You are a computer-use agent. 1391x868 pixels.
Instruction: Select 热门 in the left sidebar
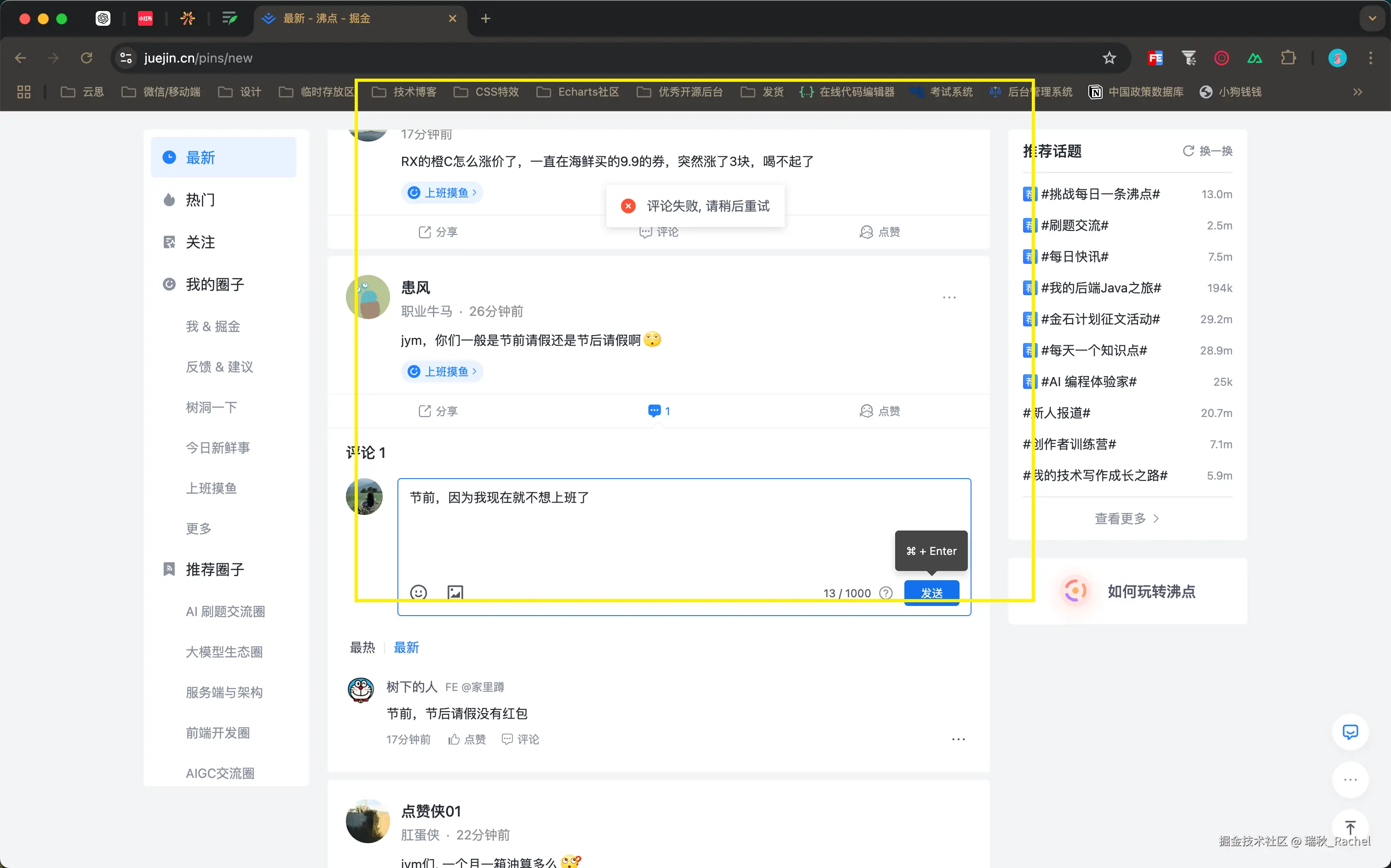pyautogui.click(x=199, y=199)
